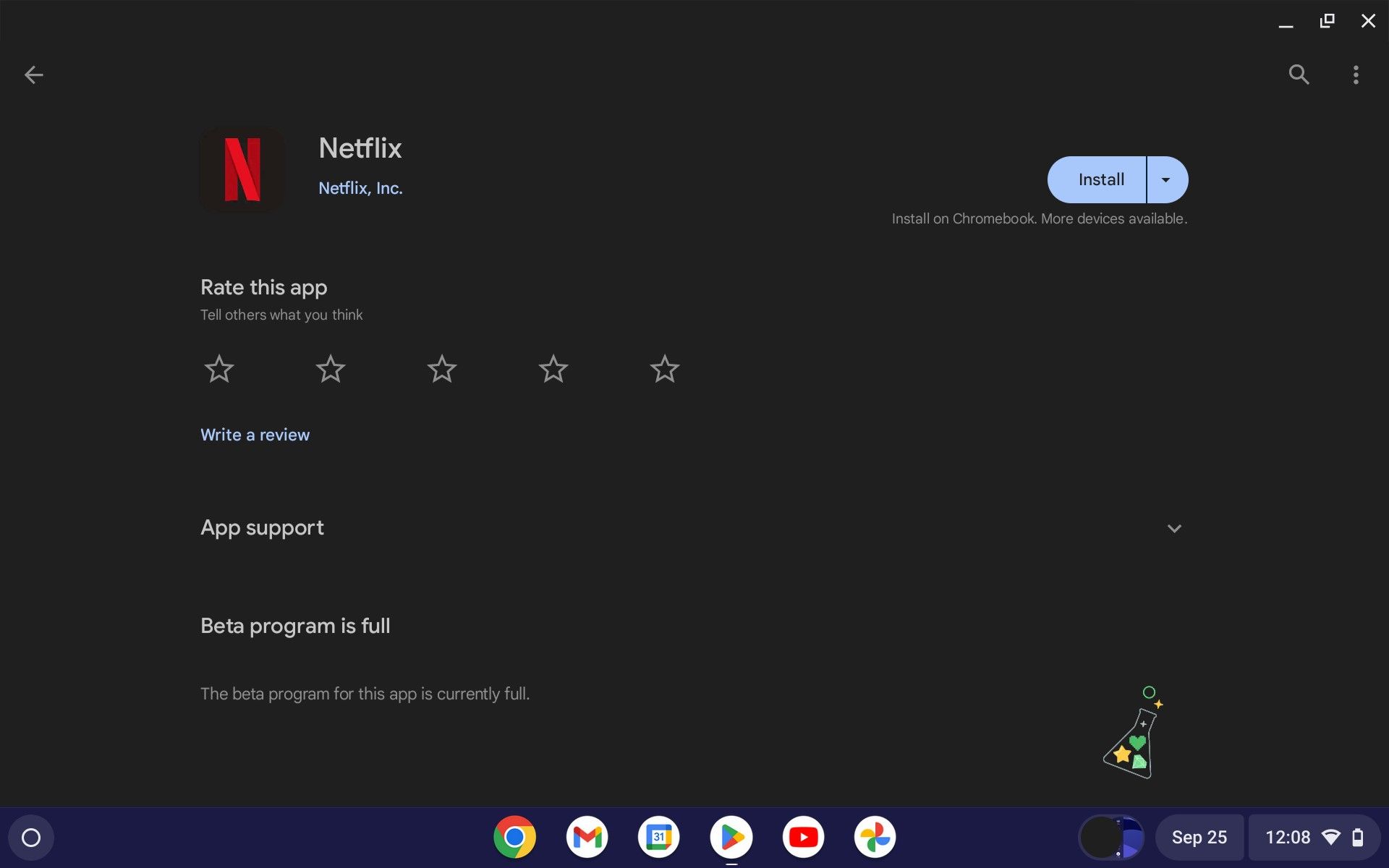Open Gmail from taskbar
The height and width of the screenshot is (868, 1389).
pyautogui.click(x=587, y=836)
